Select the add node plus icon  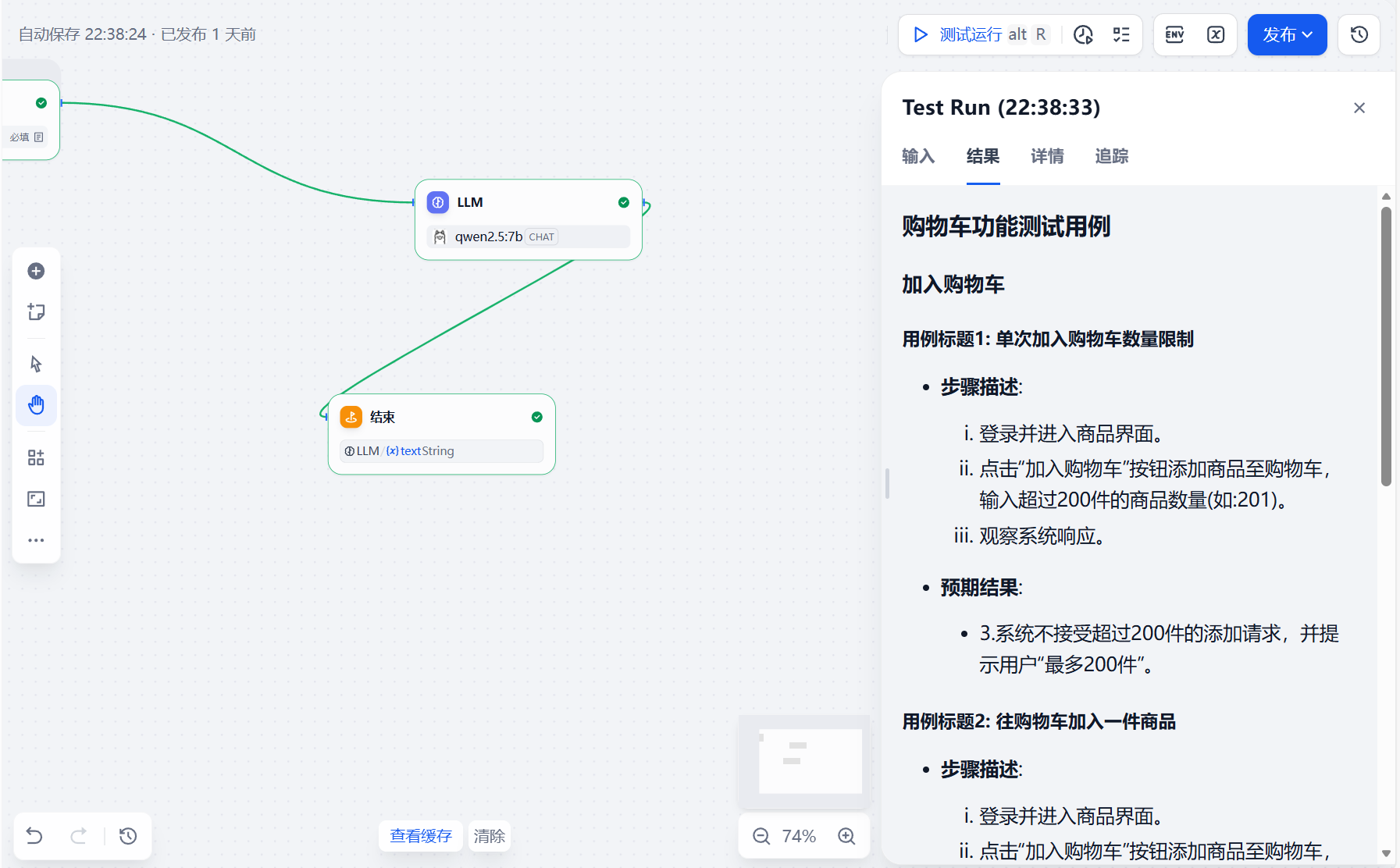pos(36,271)
